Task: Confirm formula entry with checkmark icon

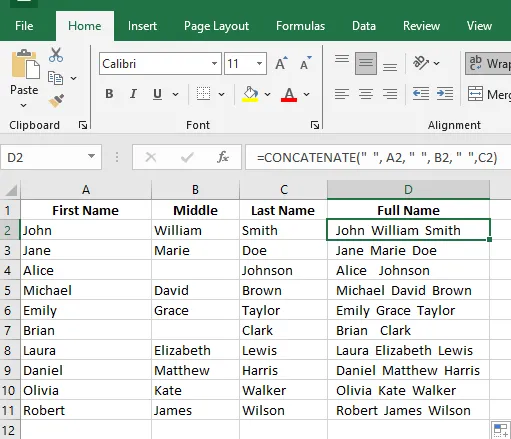Action: (x=187, y=157)
